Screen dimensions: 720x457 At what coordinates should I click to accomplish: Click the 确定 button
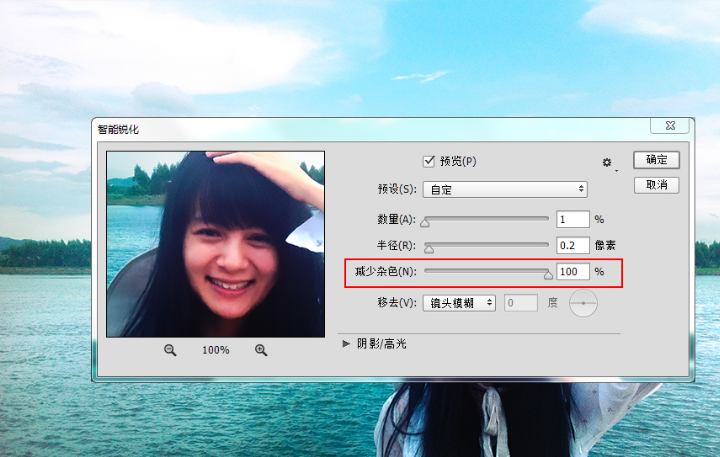(x=656, y=160)
